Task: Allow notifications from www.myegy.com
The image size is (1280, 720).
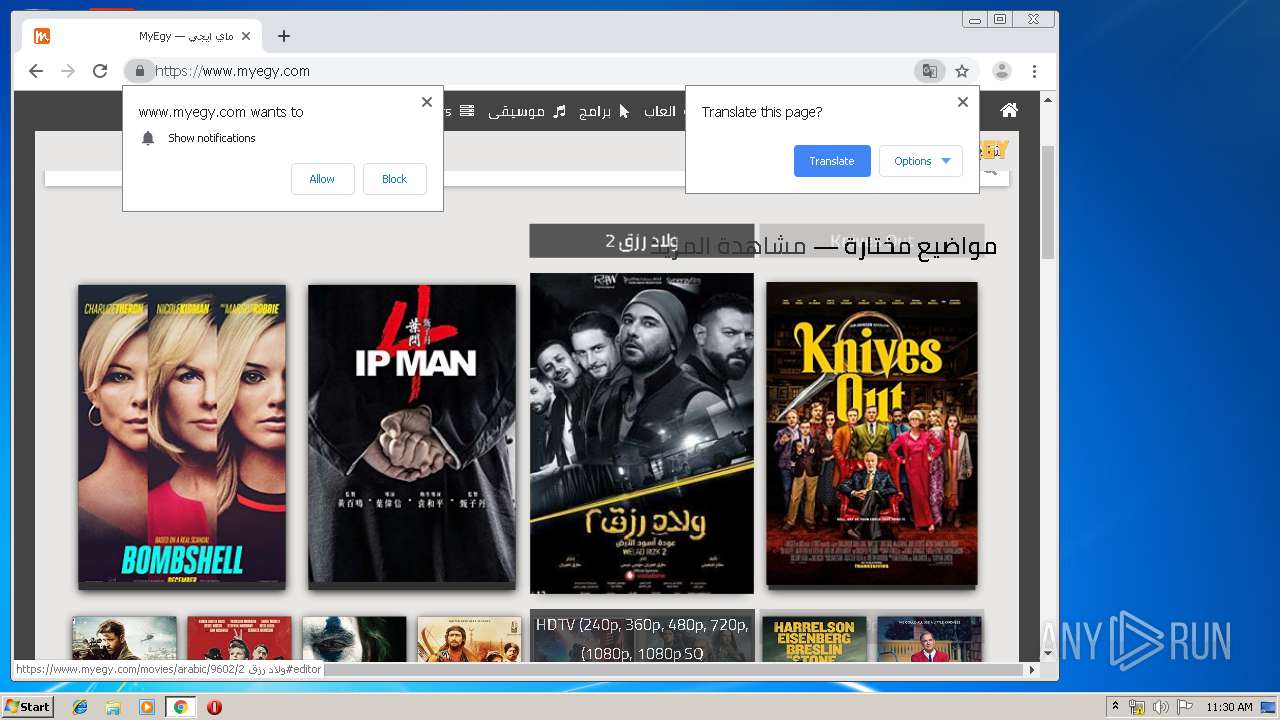Action: point(322,179)
